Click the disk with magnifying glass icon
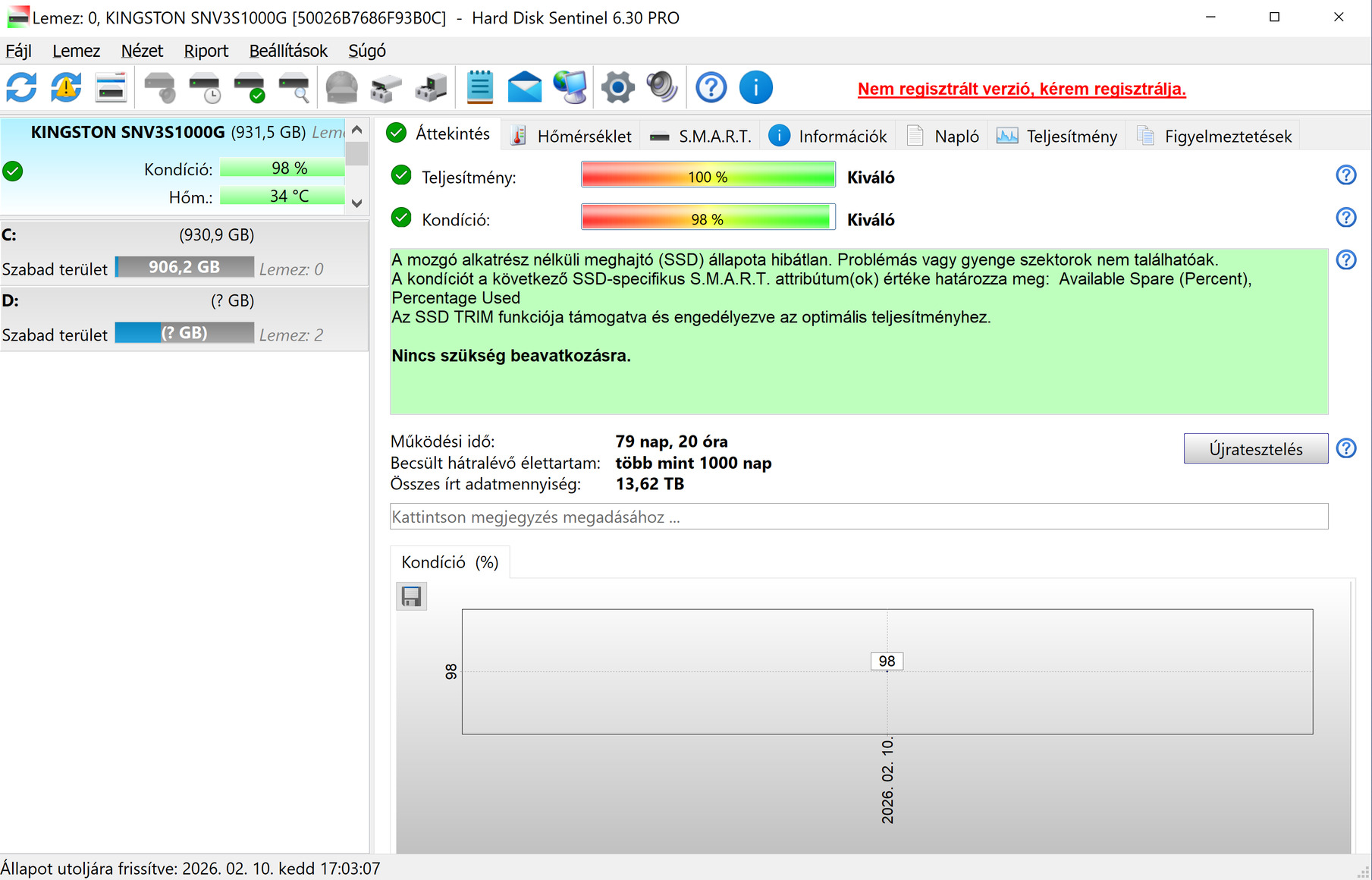Screen dimensions: 1372x880 pos(294,87)
